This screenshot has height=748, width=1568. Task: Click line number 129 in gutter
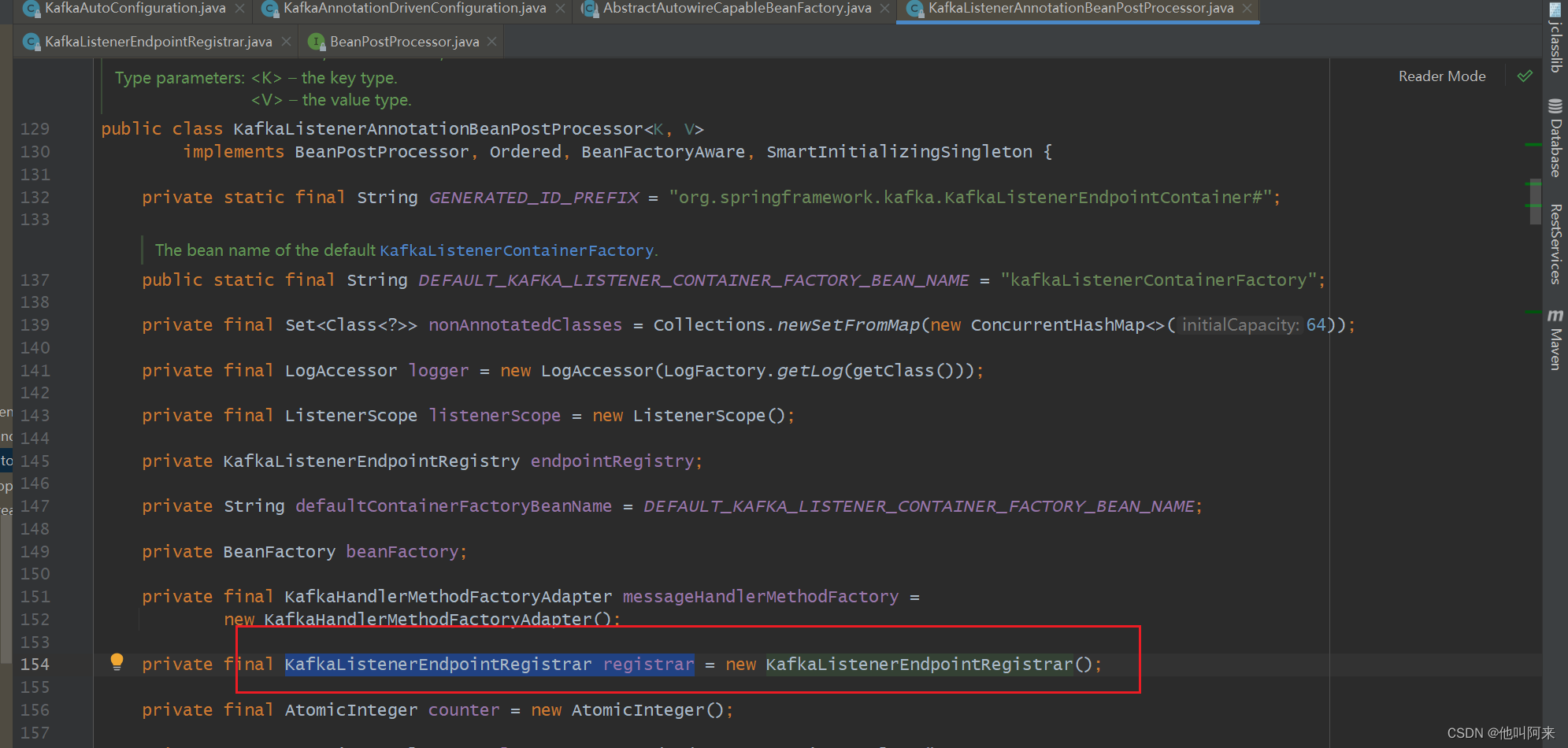(x=35, y=129)
